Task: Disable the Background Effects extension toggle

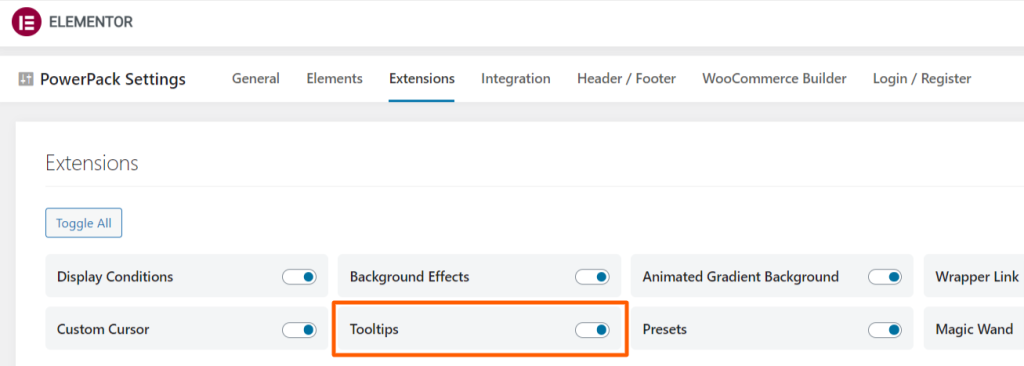Action: pos(592,276)
